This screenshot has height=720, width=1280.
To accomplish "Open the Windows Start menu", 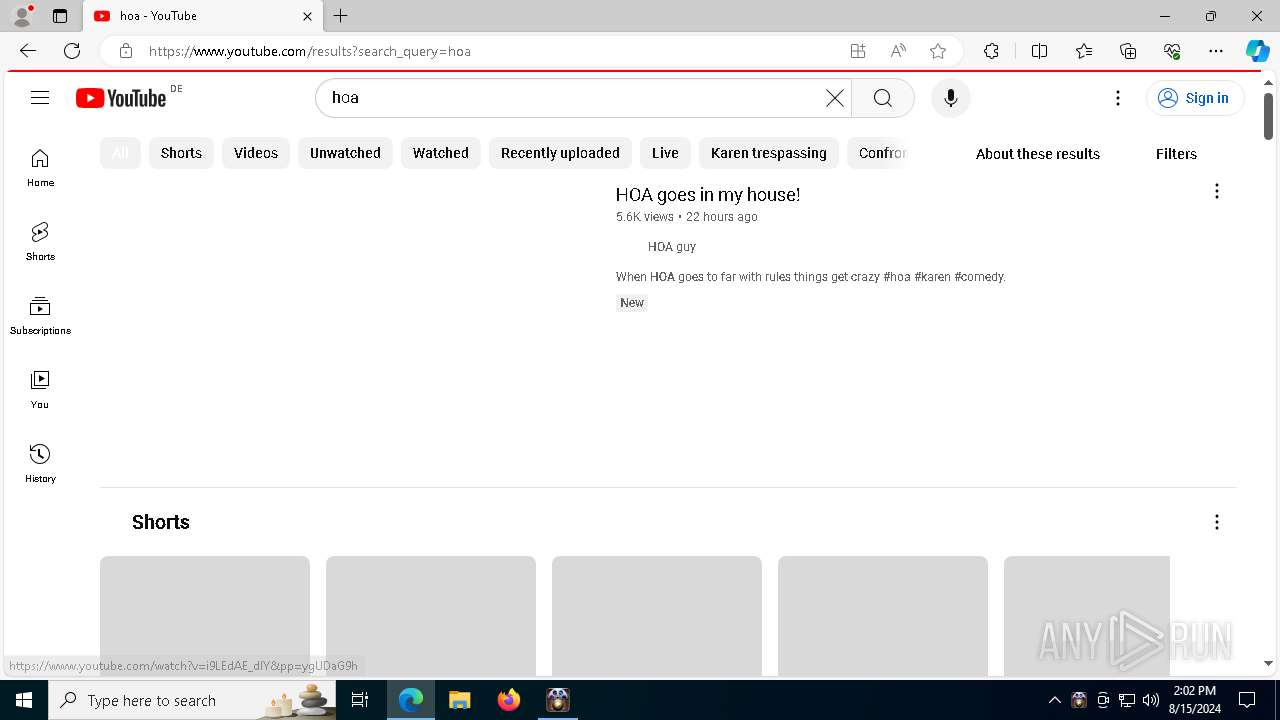I will coord(24,700).
